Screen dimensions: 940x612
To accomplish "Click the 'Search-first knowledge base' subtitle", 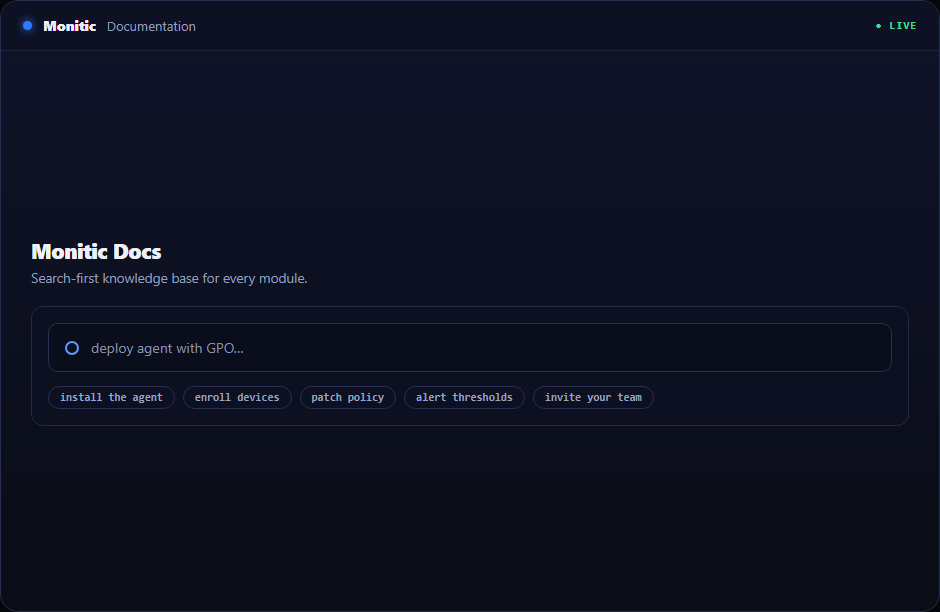I will point(169,279).
